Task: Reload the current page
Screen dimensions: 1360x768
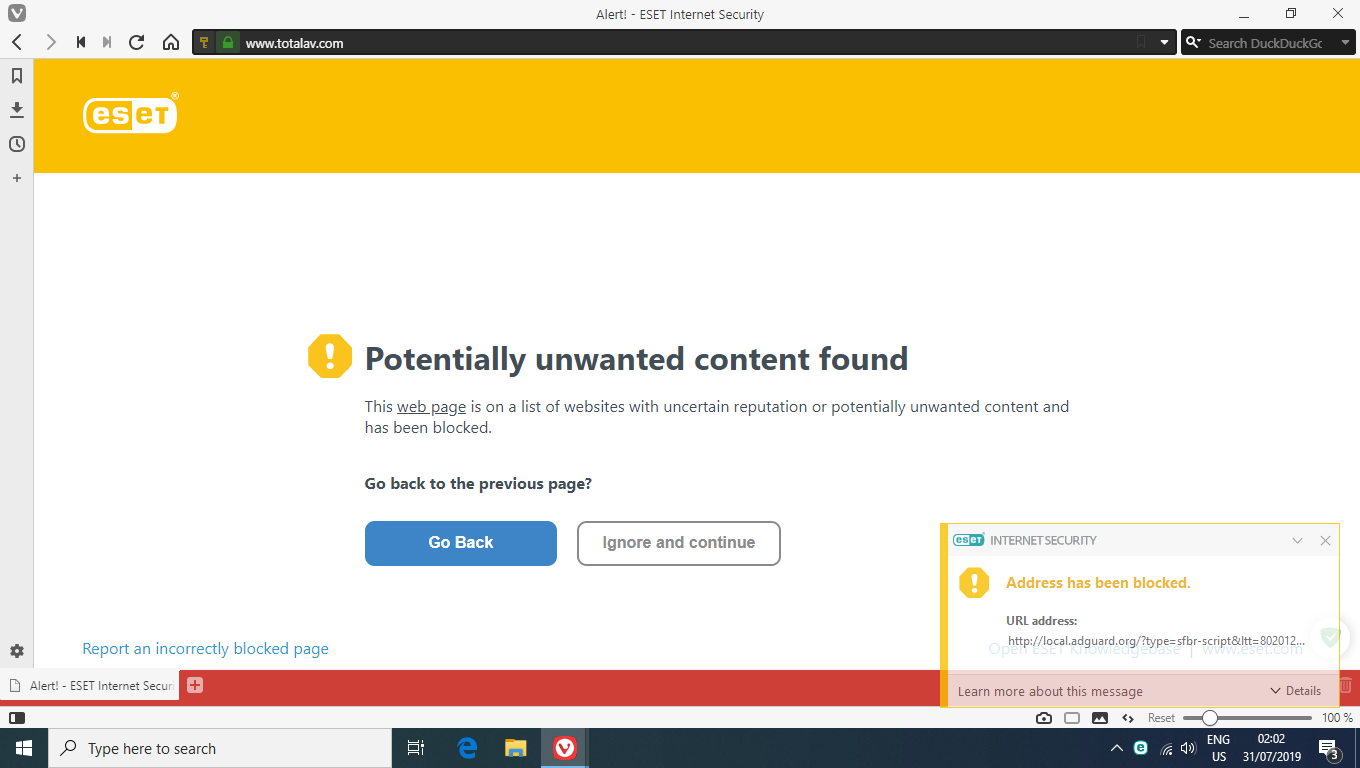Action: coord(137,42)
